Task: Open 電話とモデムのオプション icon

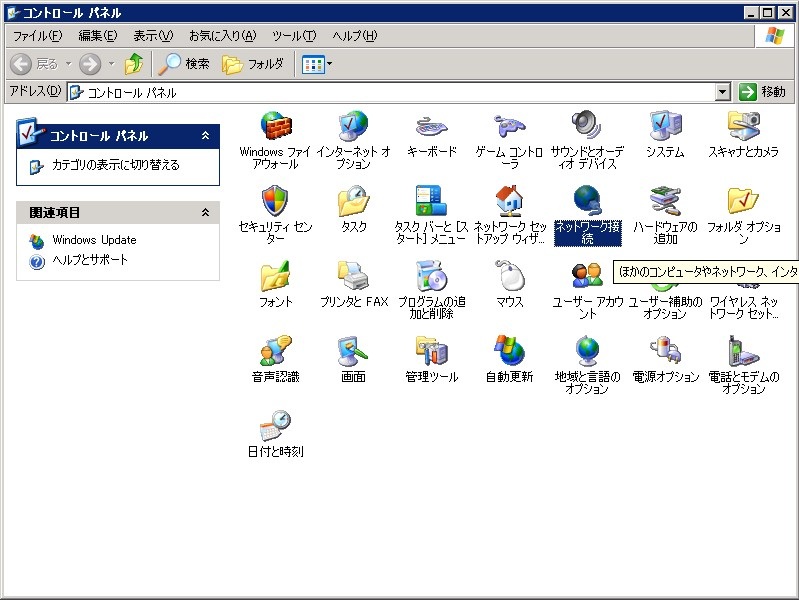Action: 743,351
